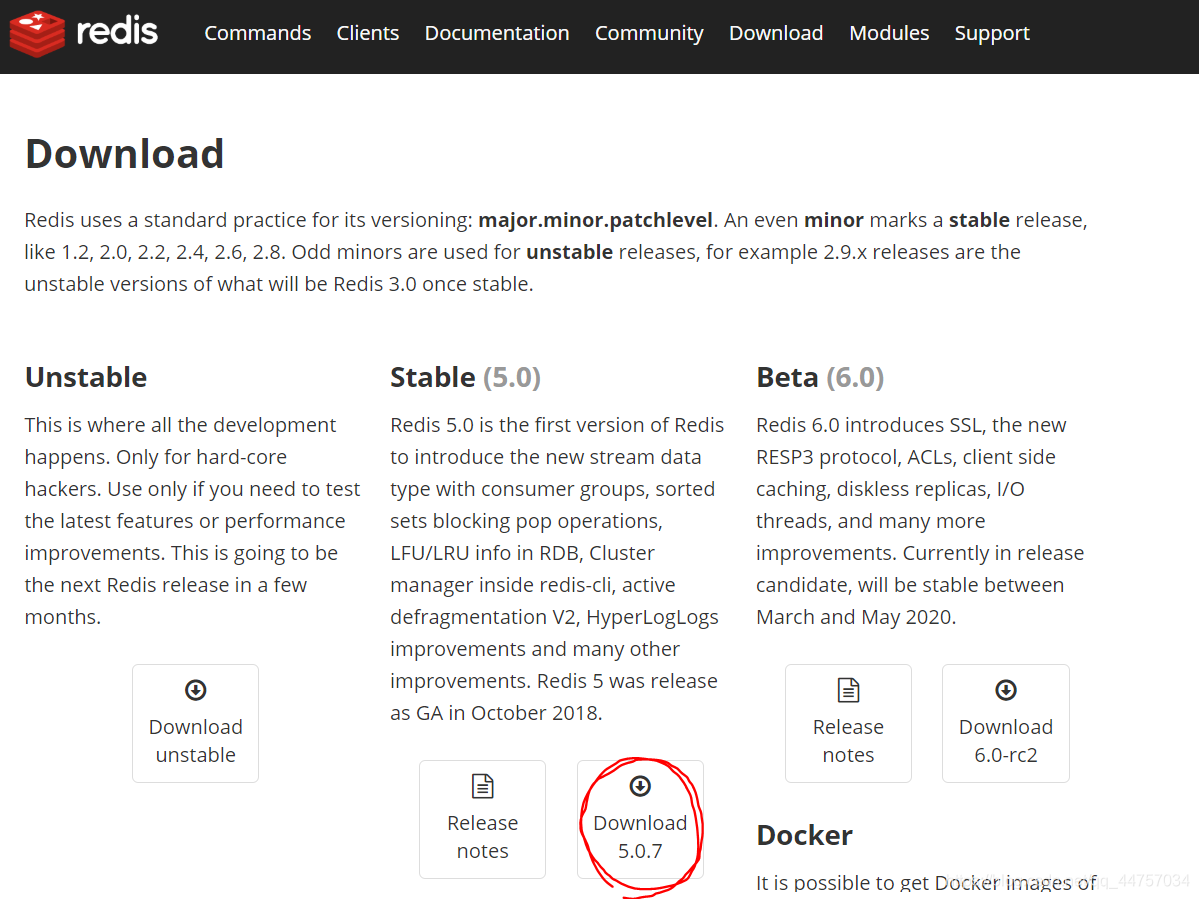Image resolution: width=1199 pixels, height=899 pixels.
Task: Open the Commands menu item
Action: (258, 33)
